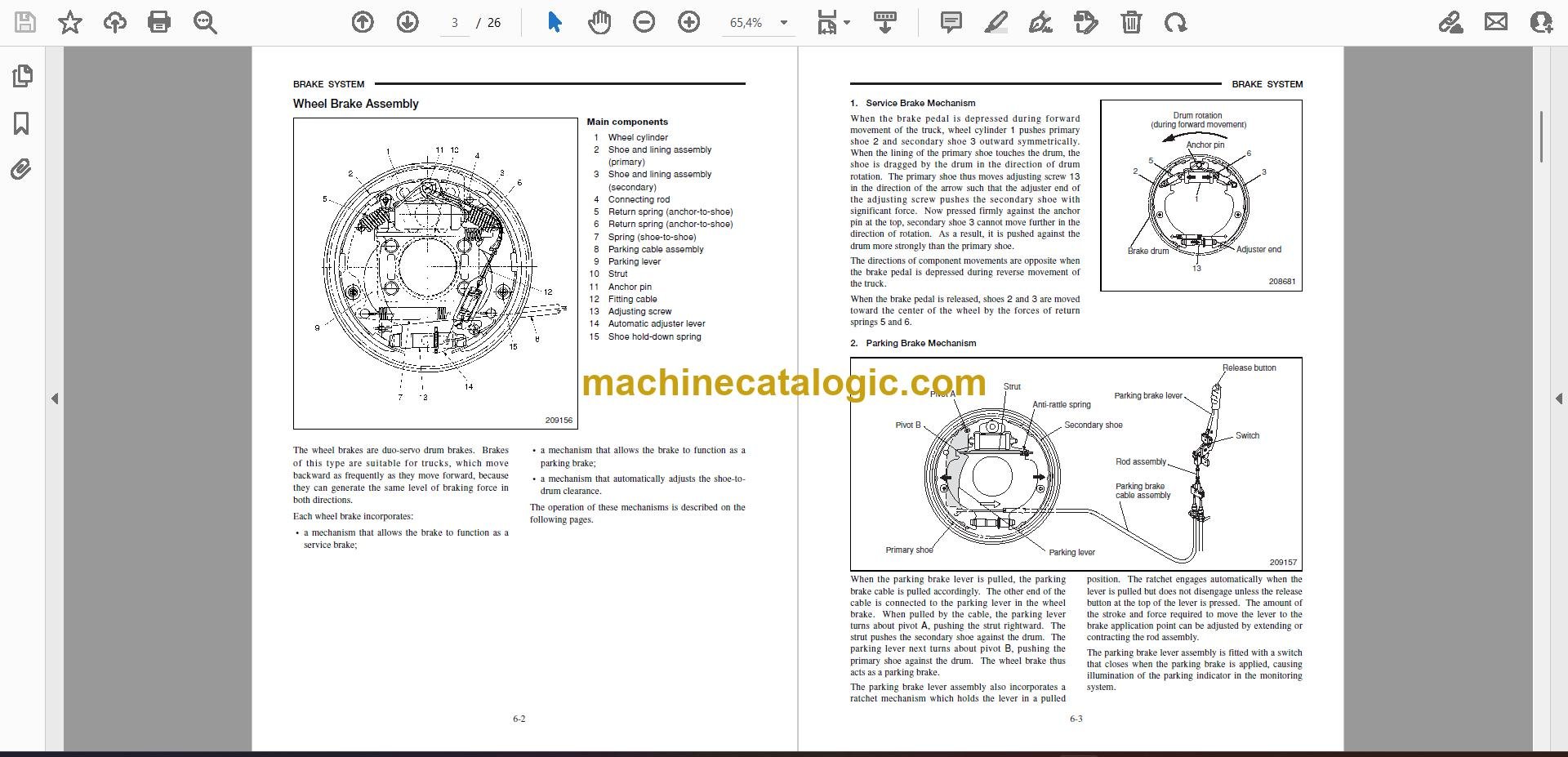Activate the Hand pan tool

tap(599, 22)
